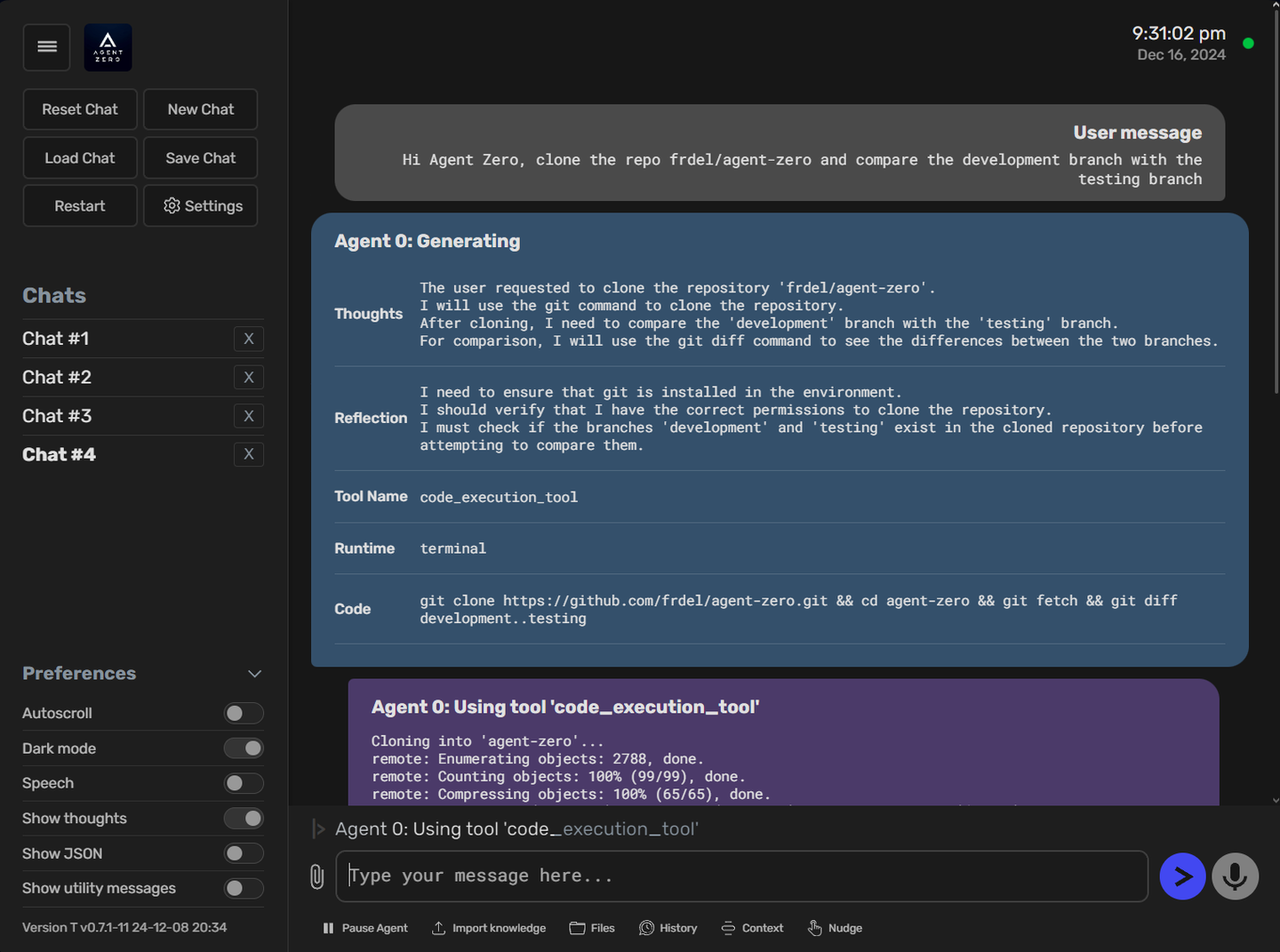Activate the microphone voice input
The image size is (1280, 952).
(1235, 876)
